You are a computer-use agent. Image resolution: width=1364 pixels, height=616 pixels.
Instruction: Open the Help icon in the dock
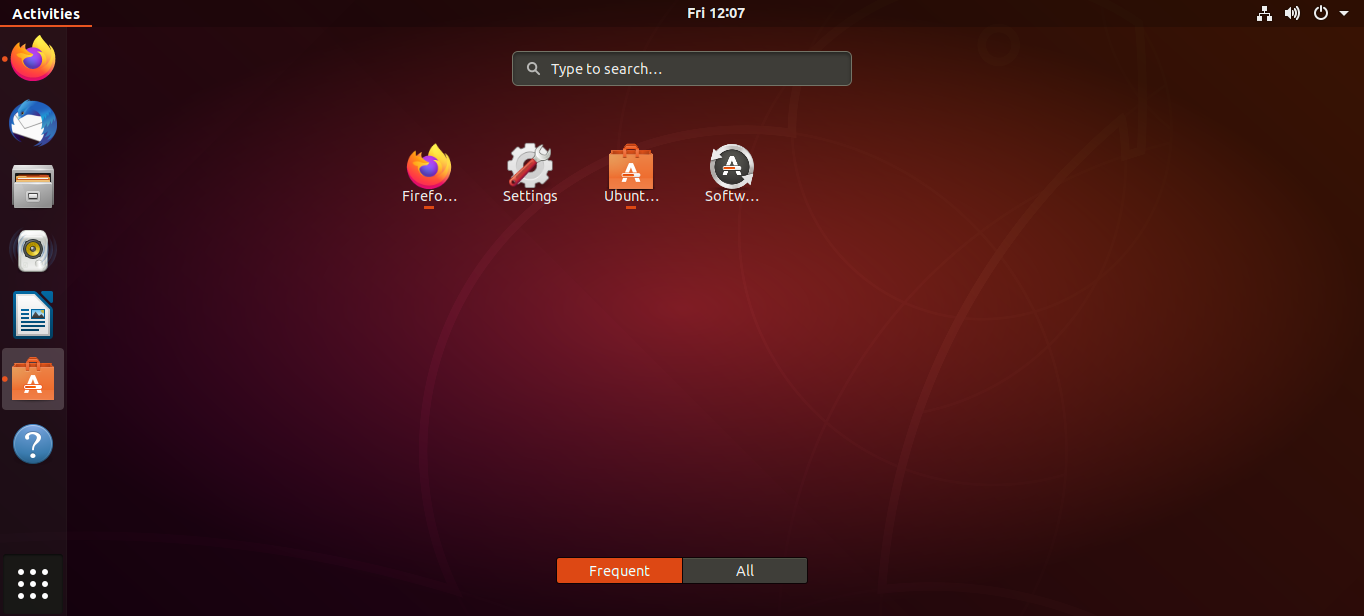(33, 443)
